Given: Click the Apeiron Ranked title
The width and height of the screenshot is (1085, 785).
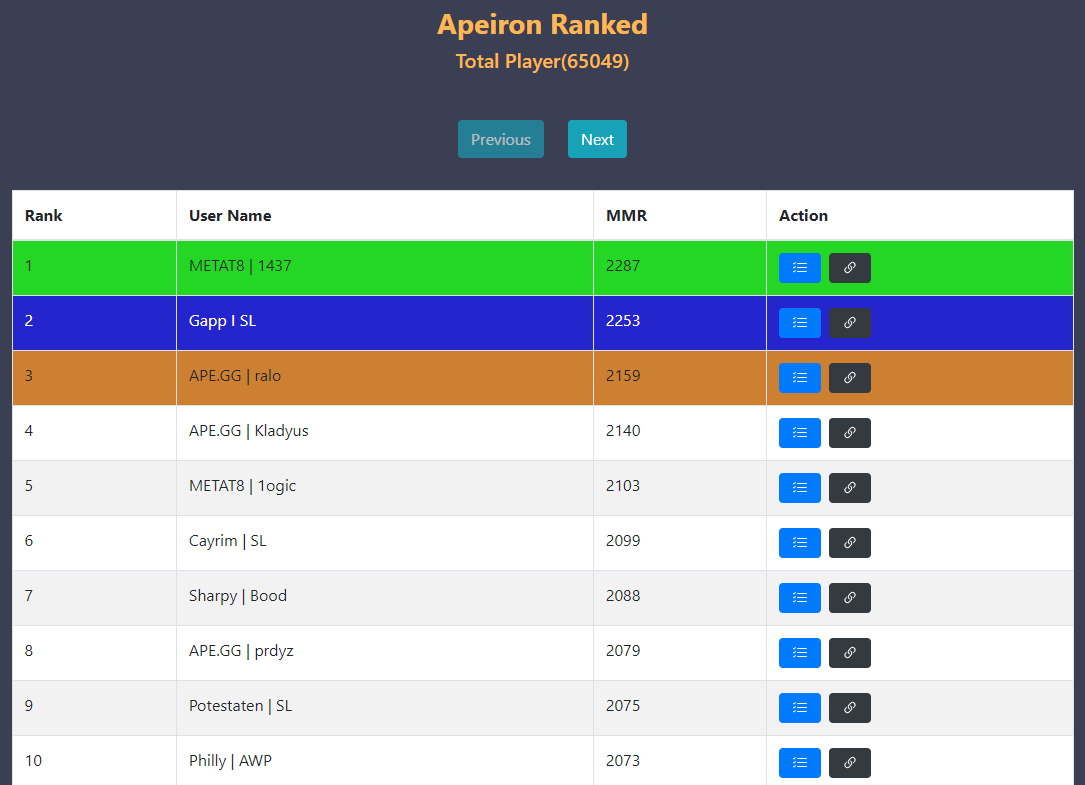Looking at the screenshot, I should [x=542, y=25].
